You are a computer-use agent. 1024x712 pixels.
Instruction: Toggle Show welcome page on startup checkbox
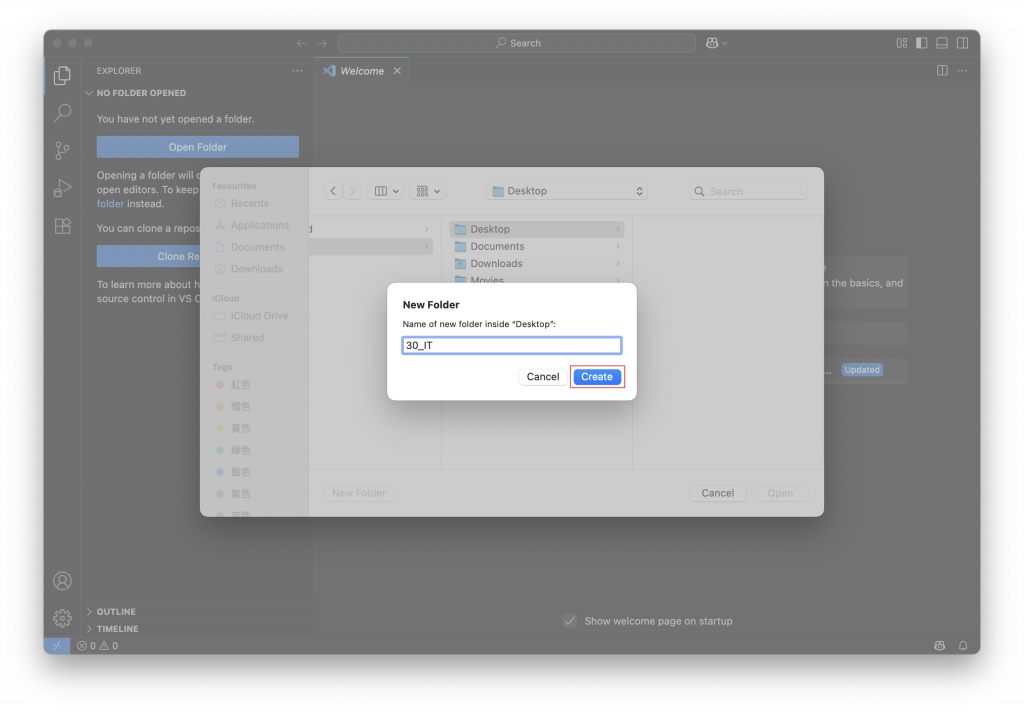pos(569,621)
